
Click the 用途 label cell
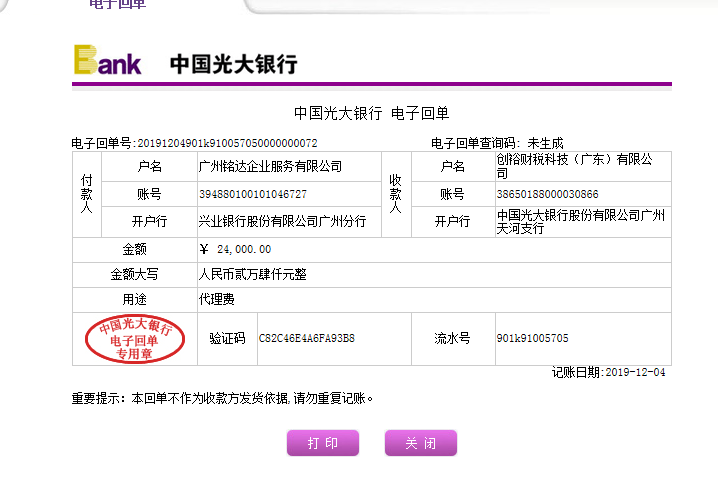point(135,299)
